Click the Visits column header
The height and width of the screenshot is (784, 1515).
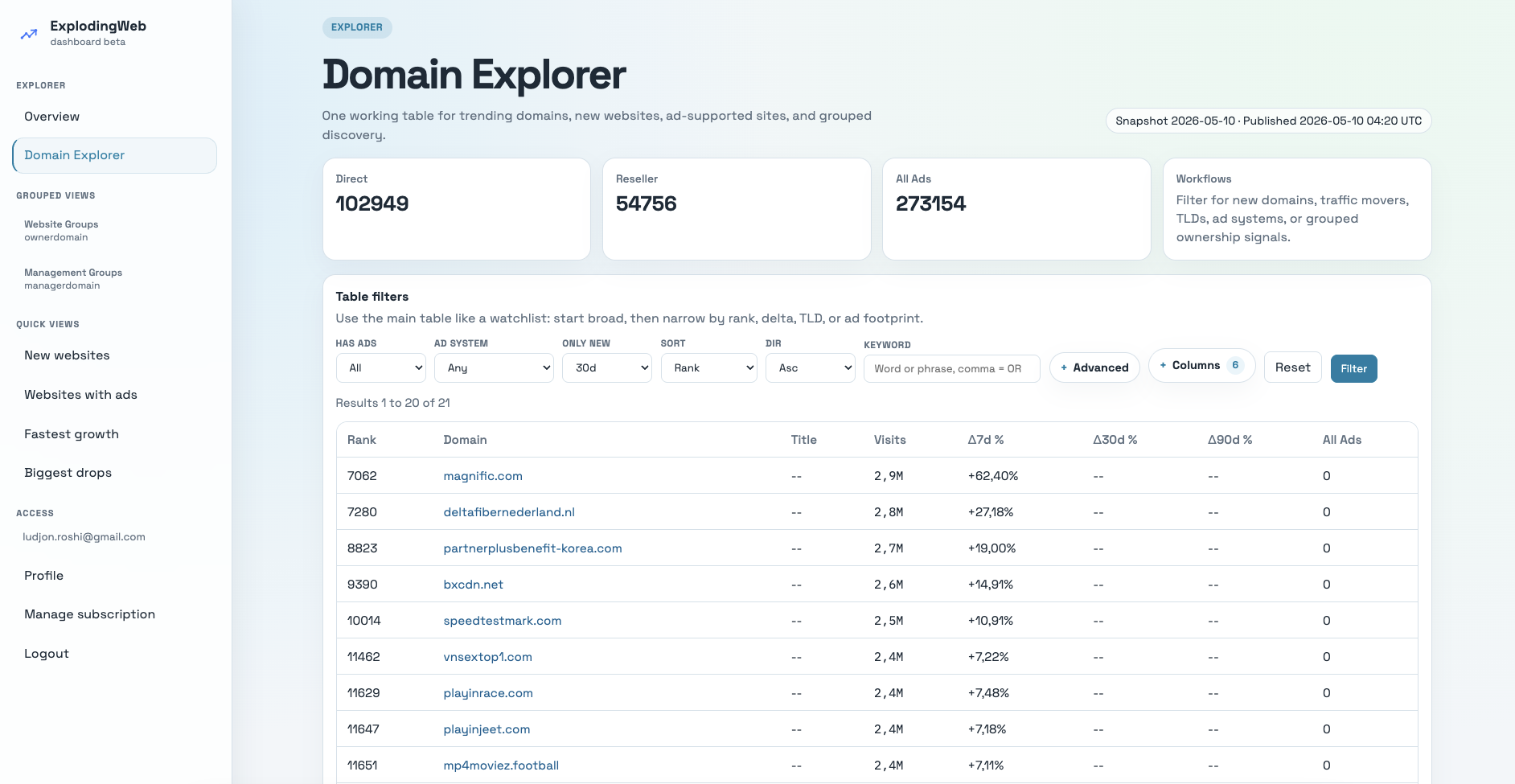point(889,440)
